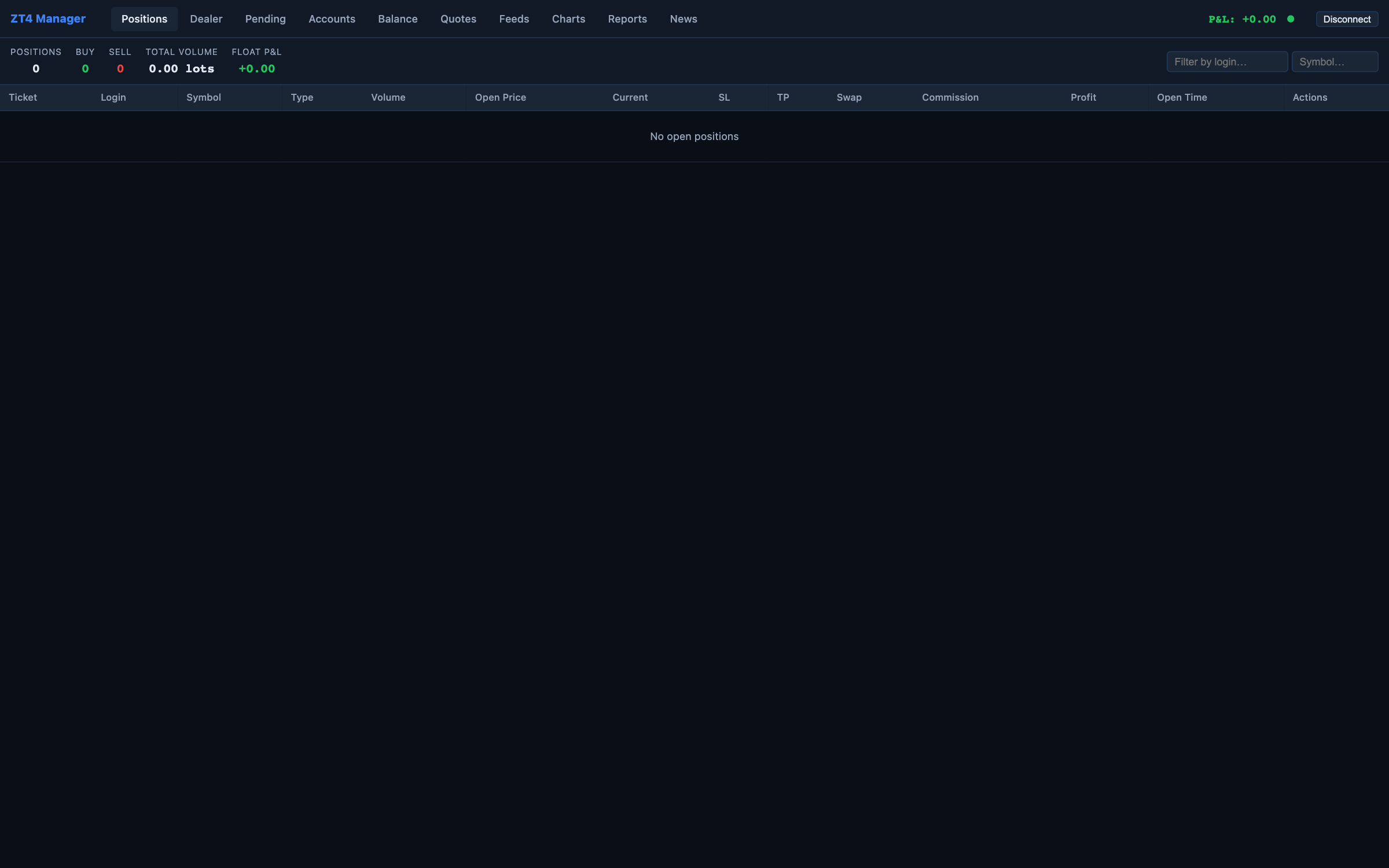Click the FLOAT P&L +0.00 value

256,69
